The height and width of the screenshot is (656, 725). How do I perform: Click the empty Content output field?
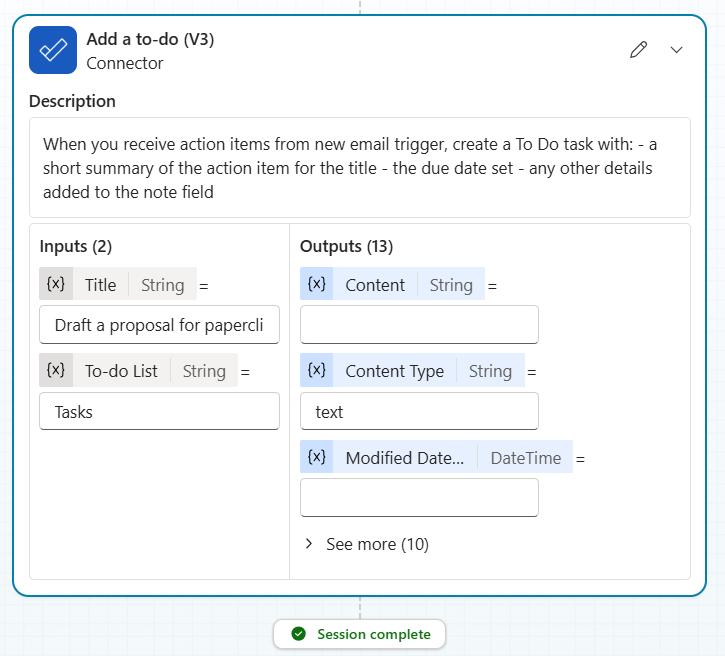pos(419,325)
